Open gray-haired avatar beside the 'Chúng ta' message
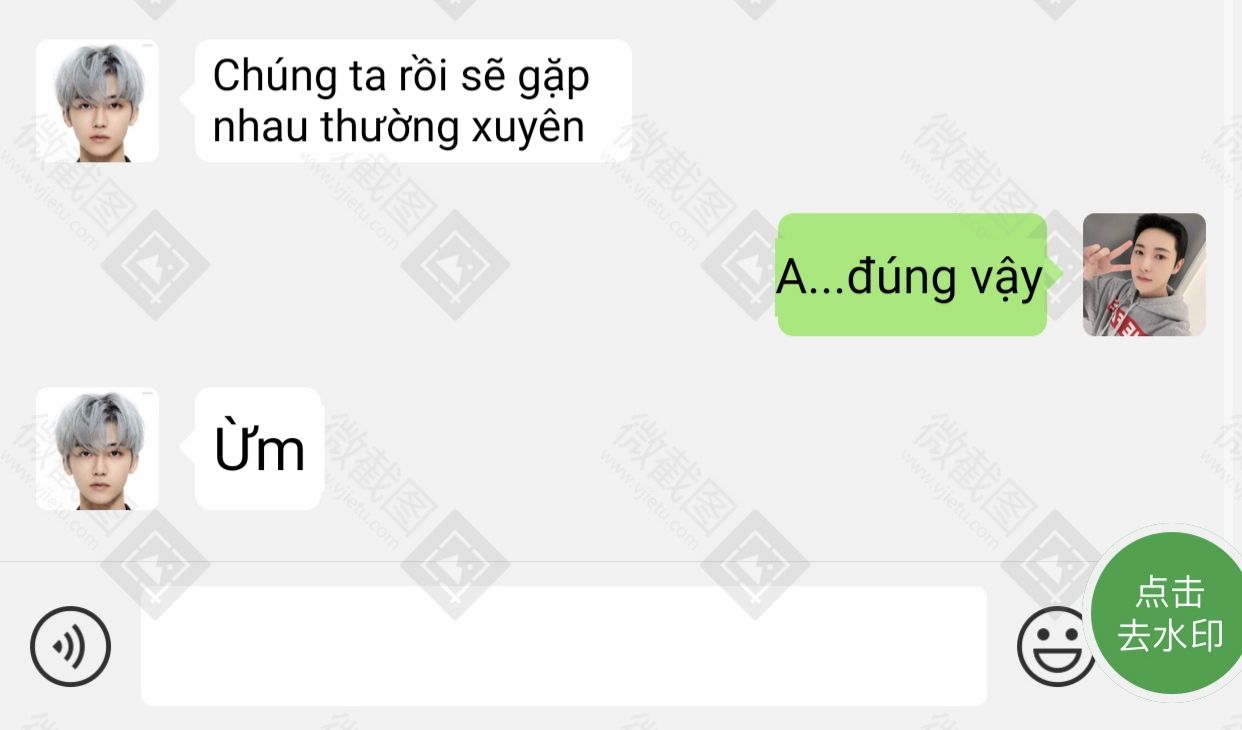This screenshot has height=730, width=1242. click(97, 101)
